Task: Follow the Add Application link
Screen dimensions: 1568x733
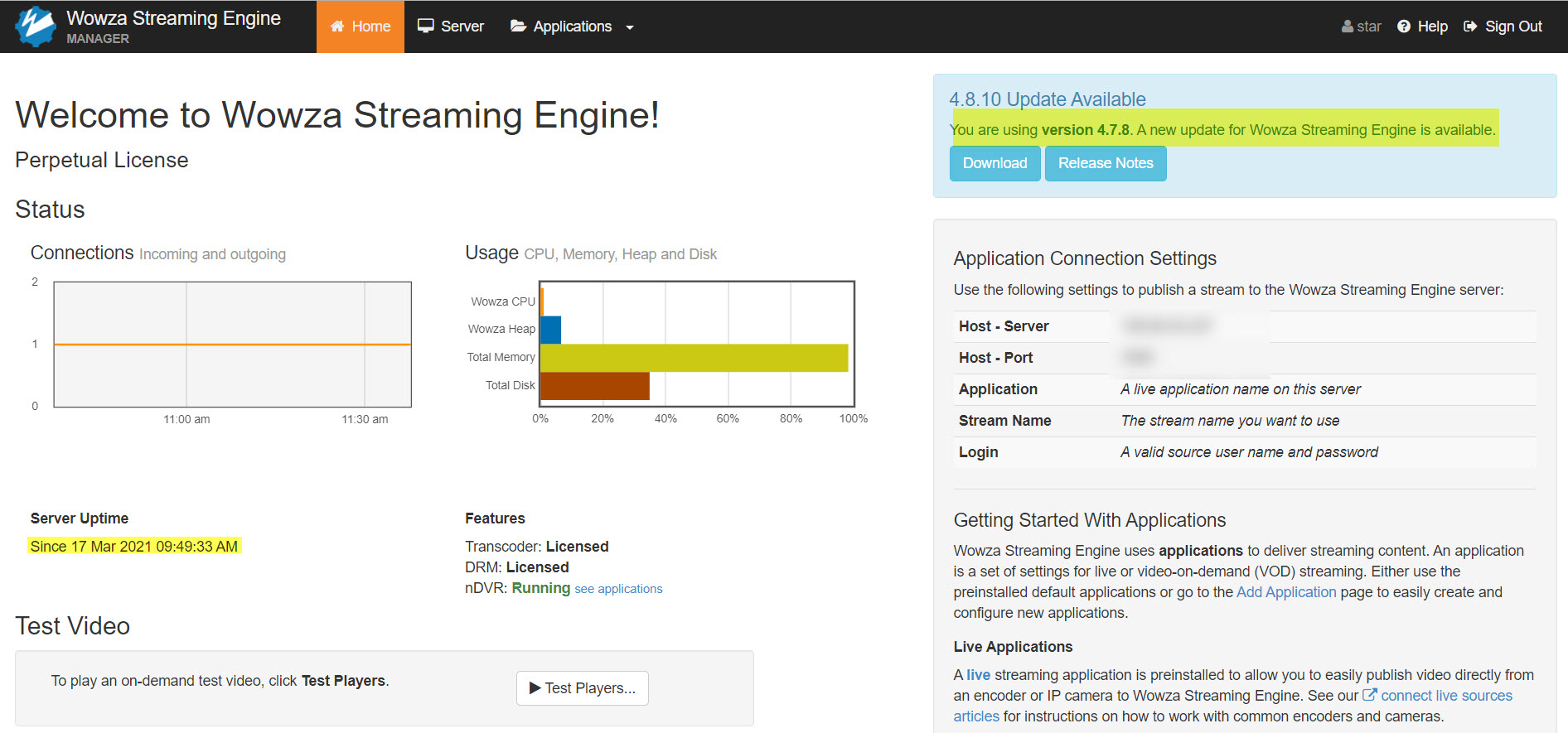Action: click(x=1286, y=592)
